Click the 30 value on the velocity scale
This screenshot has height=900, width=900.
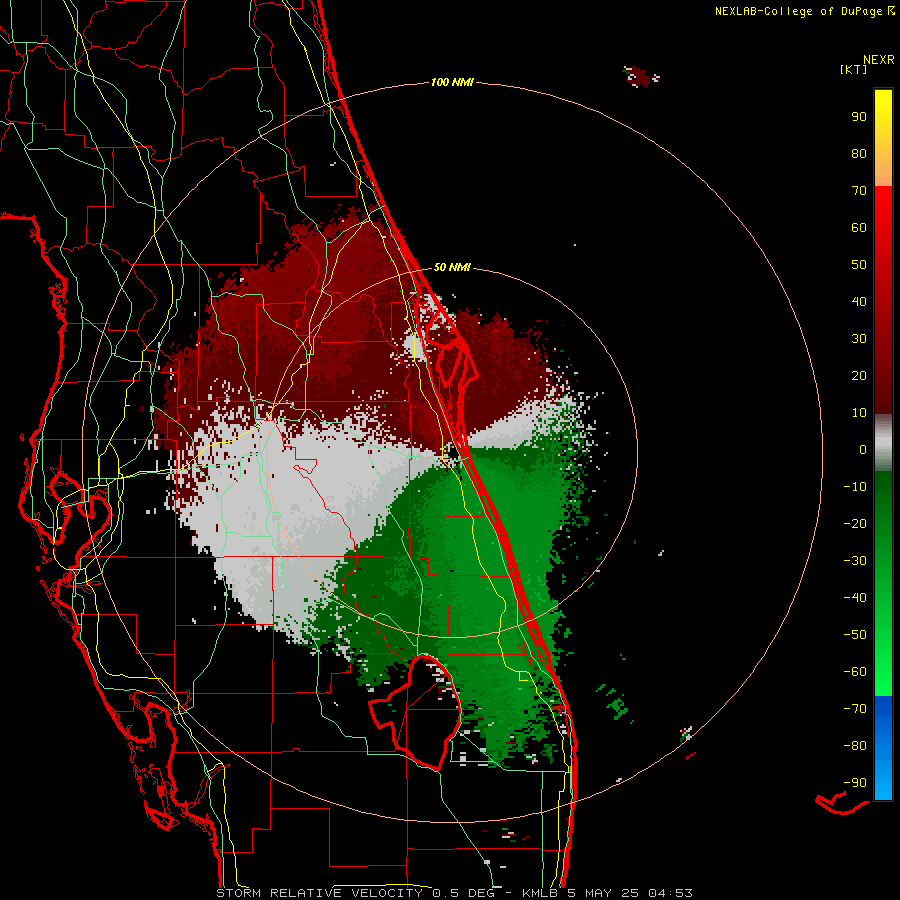pos(859,339)
